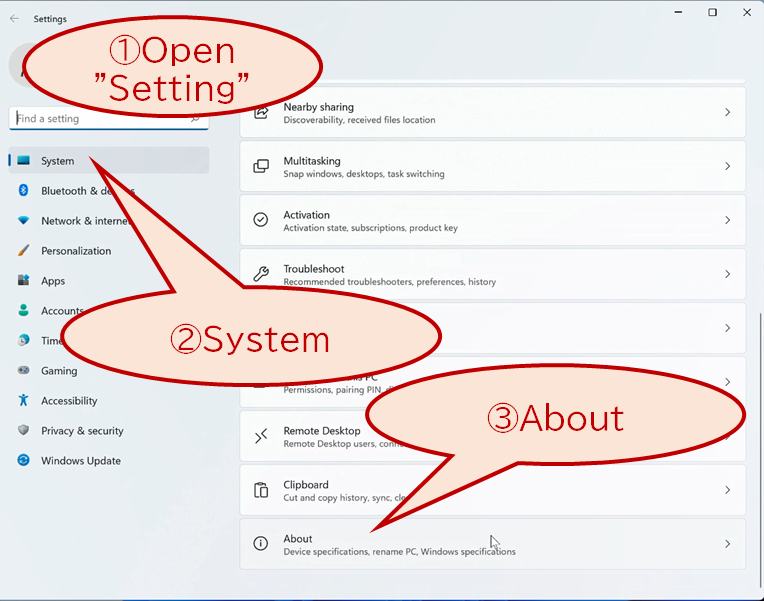Screen dimensions: 764x601
Task: Click the Network & internet wifi icon
Action: tap(23, 220)
